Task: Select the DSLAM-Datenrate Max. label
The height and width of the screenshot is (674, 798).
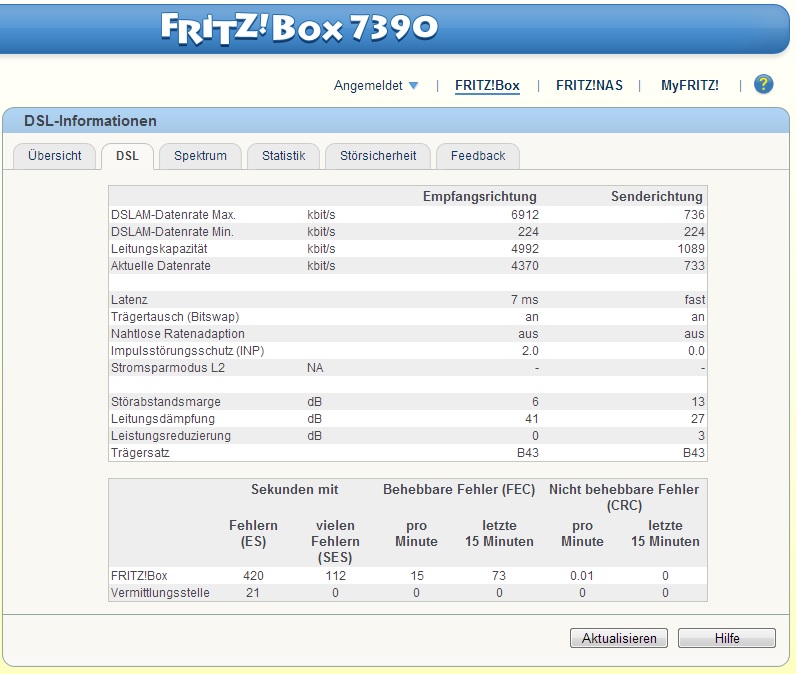Action: pyautogui.click(x=173, y=215)
